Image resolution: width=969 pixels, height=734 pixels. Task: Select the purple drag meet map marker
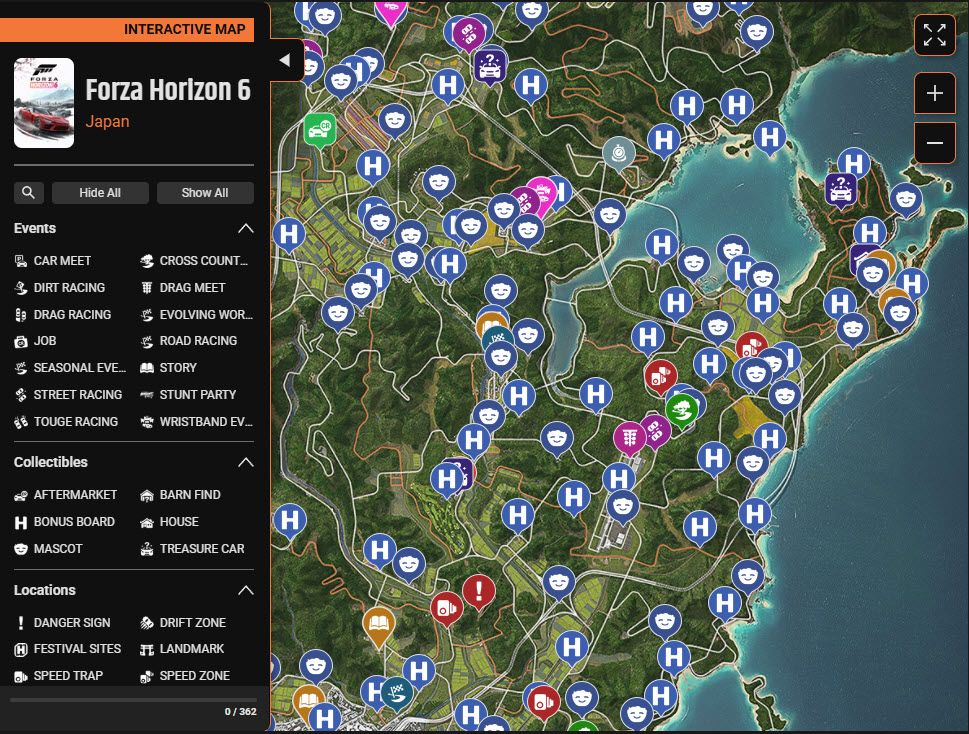click(x=629, y=438)
